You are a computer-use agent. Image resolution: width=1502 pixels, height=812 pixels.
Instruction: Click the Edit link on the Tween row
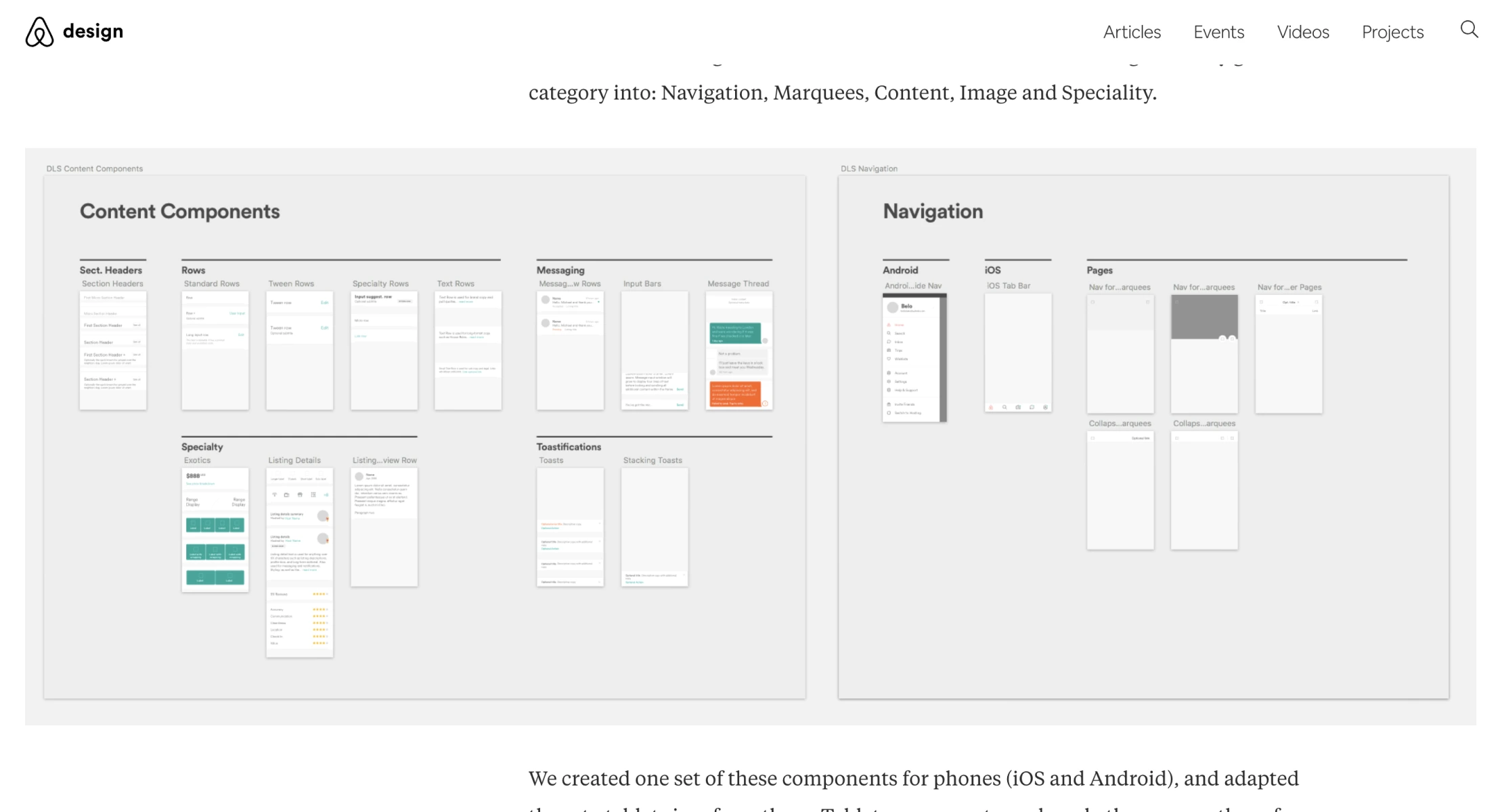pos(324,302)
